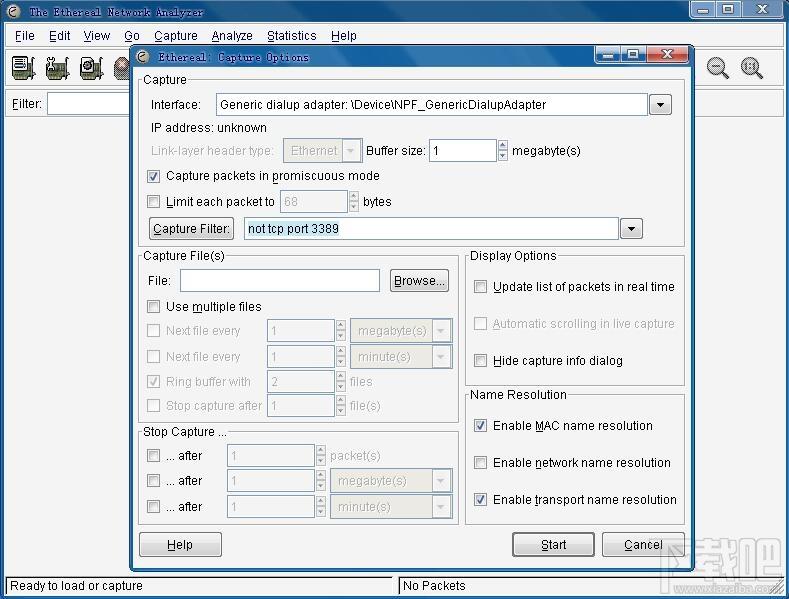Open the list interfaces toolbar icon
The image size is (789, 599).
point(23,67)
